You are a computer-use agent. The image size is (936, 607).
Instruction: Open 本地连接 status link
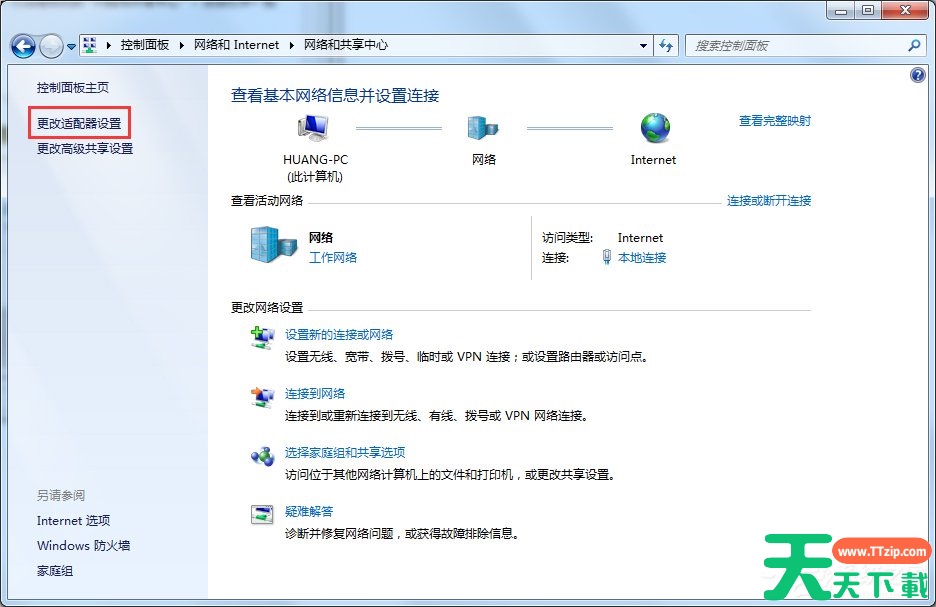(x=642, y=258)
